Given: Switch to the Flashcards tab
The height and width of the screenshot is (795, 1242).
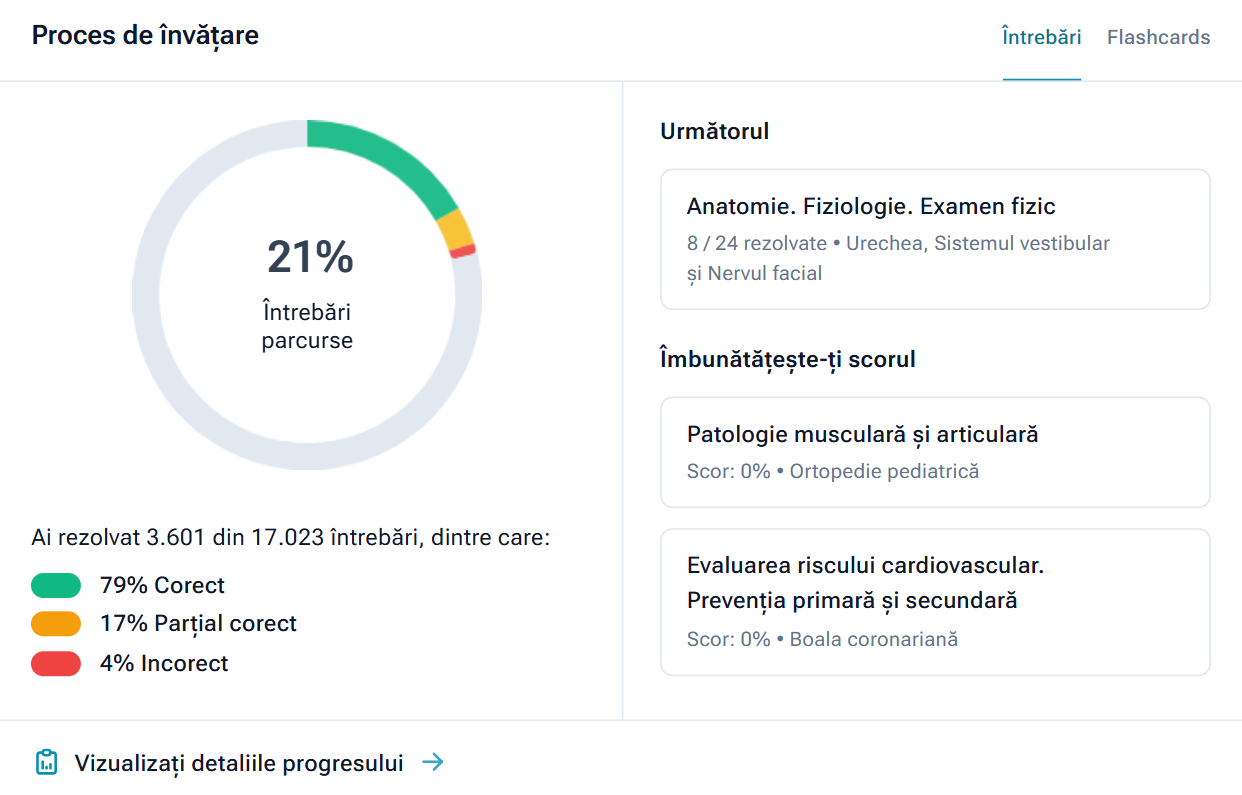Looking at the screenshot, I should pyautogui.click(x=1158, y=36).
